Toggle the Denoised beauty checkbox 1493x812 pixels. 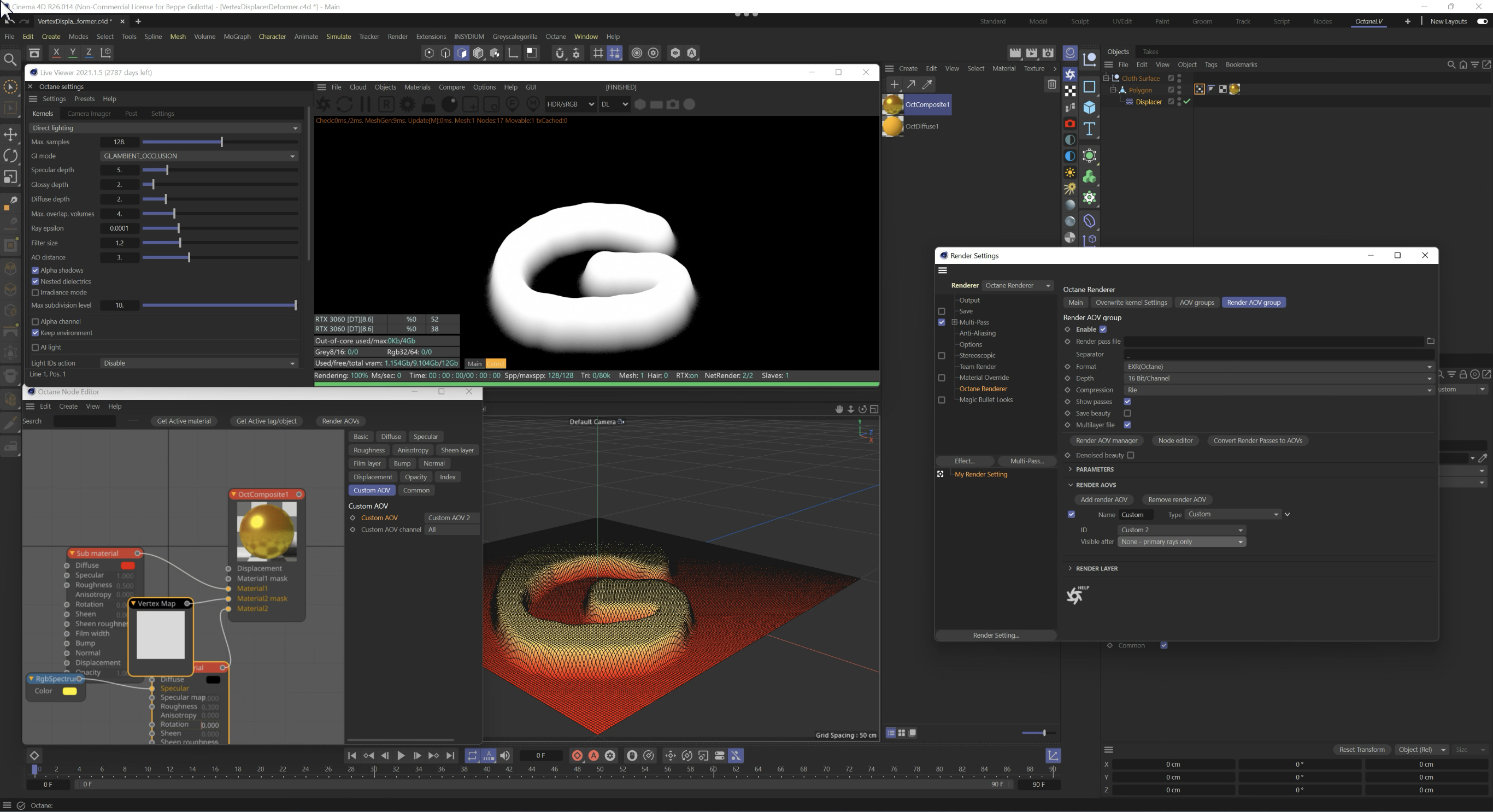[x=1130, y=456]
